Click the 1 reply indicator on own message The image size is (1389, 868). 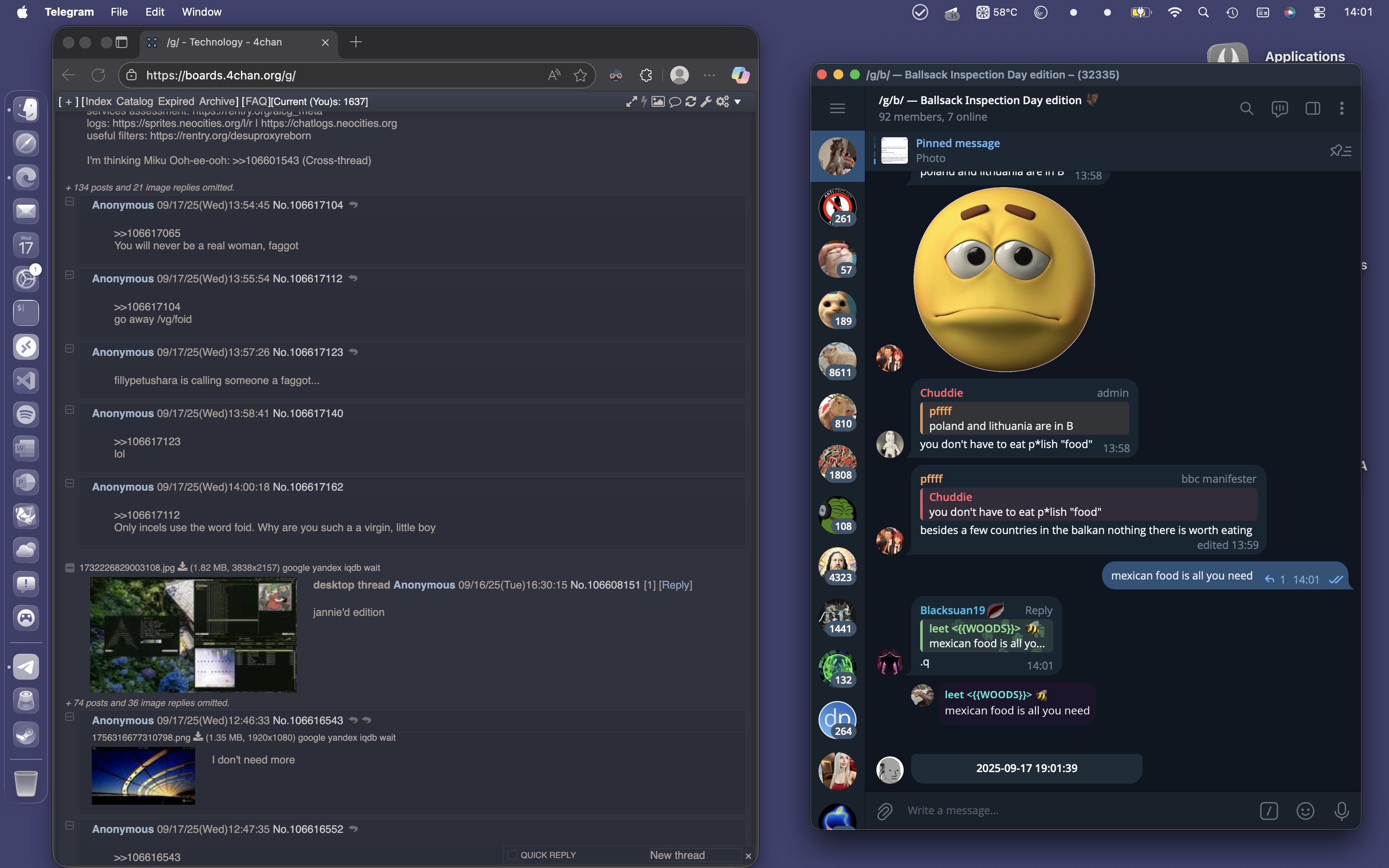tap(1275, 580)
